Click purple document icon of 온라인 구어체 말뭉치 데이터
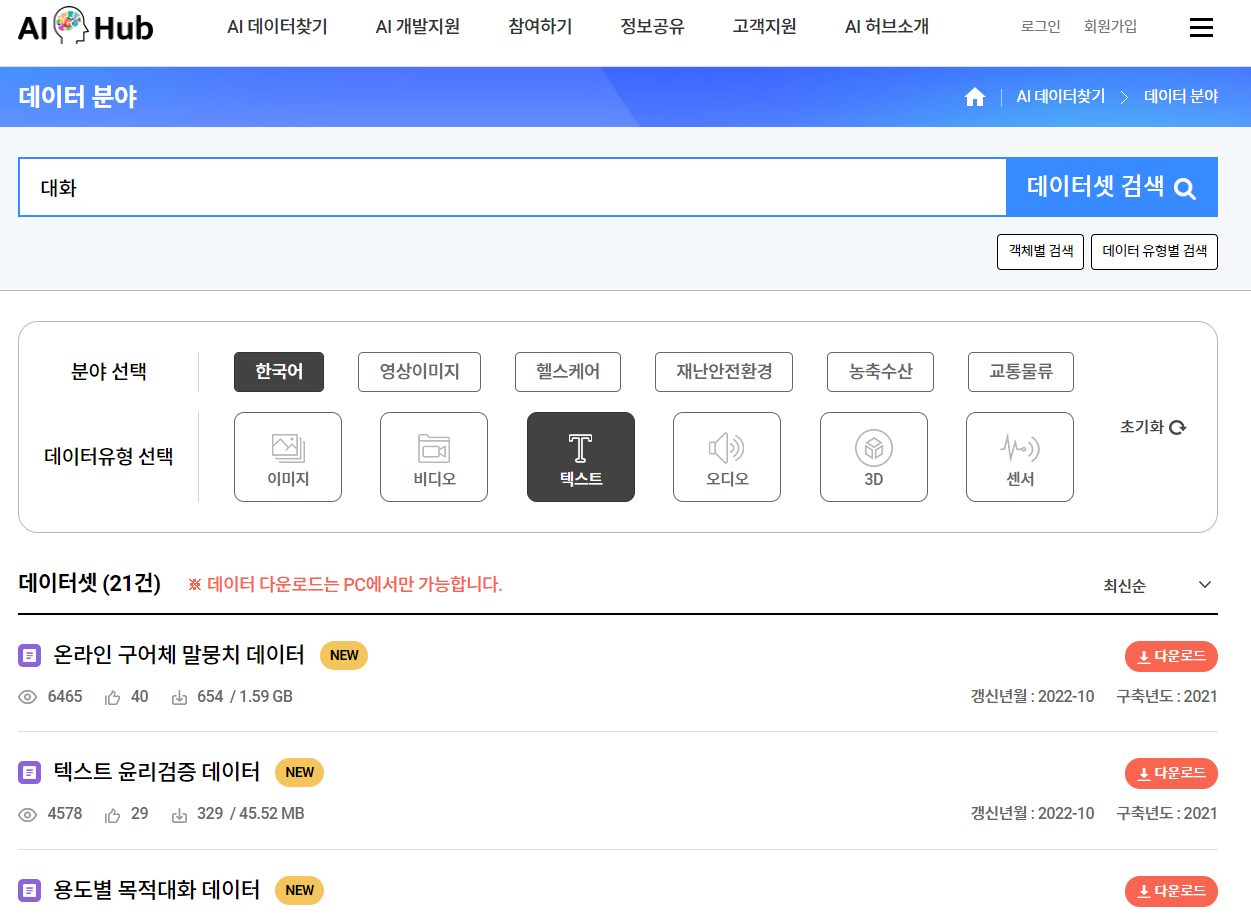The image size is (1251, 916). 30,656
